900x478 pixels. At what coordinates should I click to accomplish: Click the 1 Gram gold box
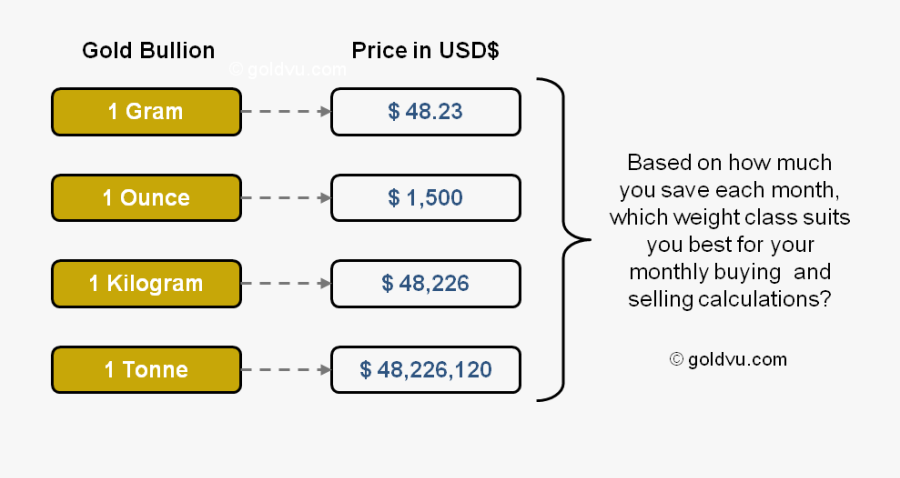(x=146, y=111)
